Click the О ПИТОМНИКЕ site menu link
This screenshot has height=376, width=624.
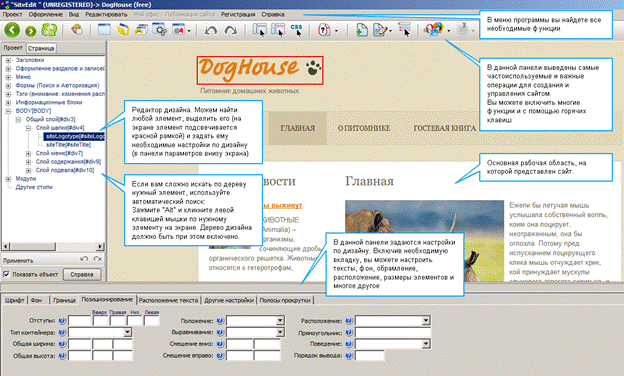364,128
